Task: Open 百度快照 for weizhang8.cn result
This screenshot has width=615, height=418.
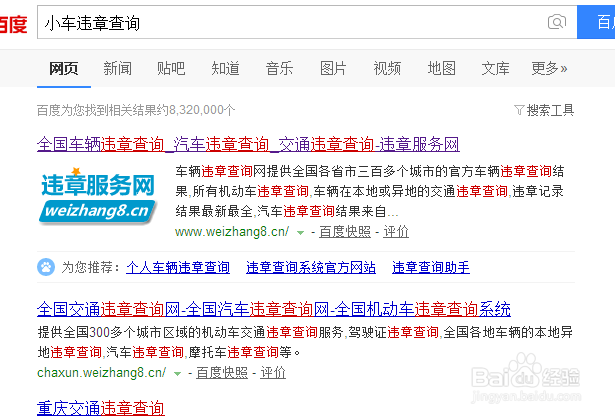Action: 345,232
